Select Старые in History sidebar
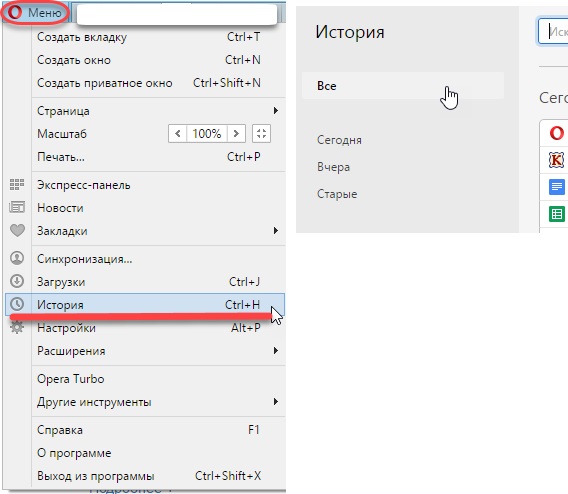Image resolution: width=568 pixels, height=494 pixels. pyautogui.click(x=337, y=194)
